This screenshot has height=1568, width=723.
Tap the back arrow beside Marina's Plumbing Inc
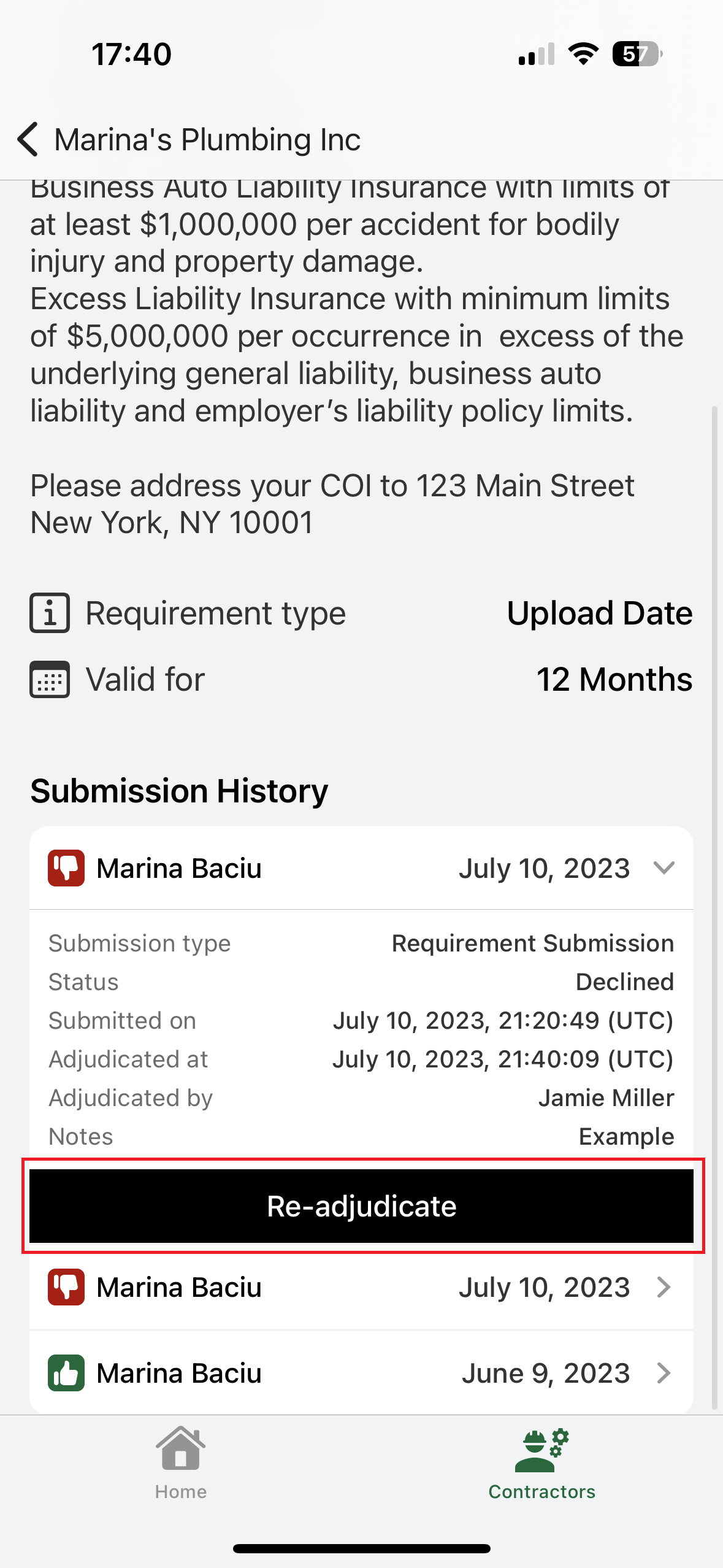click(x=28, y=139)
